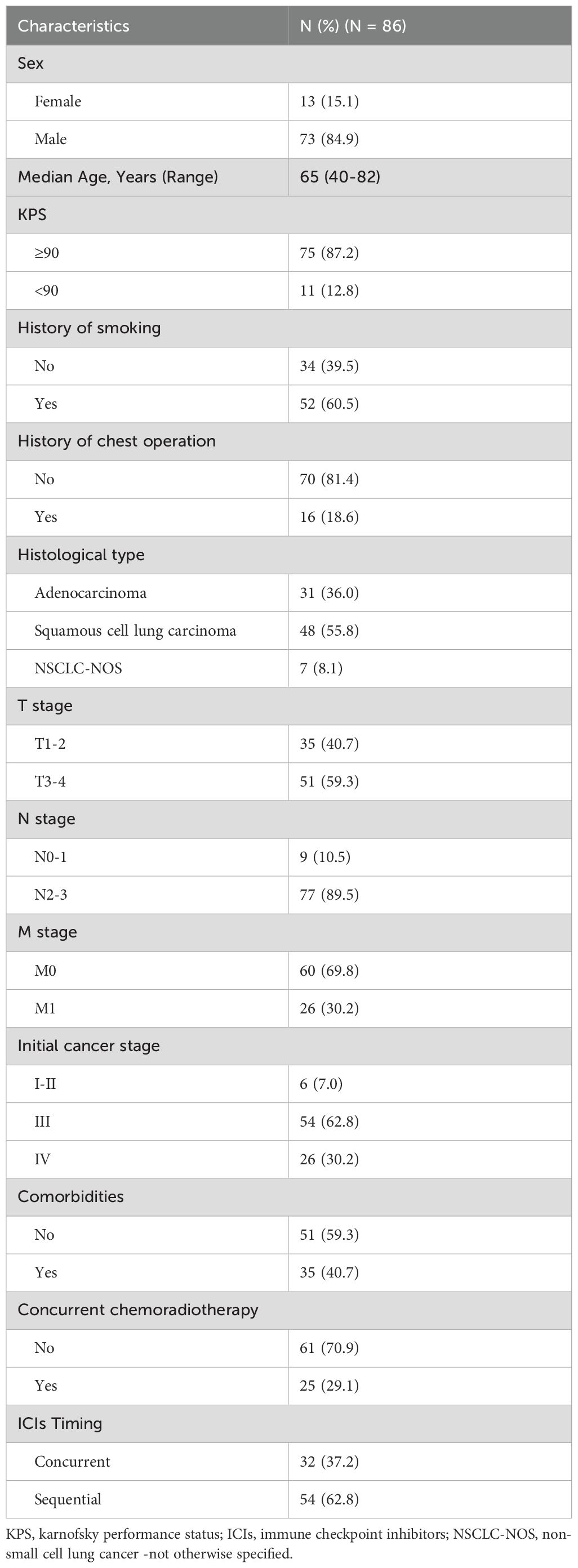This screenshot has width=578, height=1568.
Task: Click the Initial cancer stage heading
Action: [x=89, y=1045]
